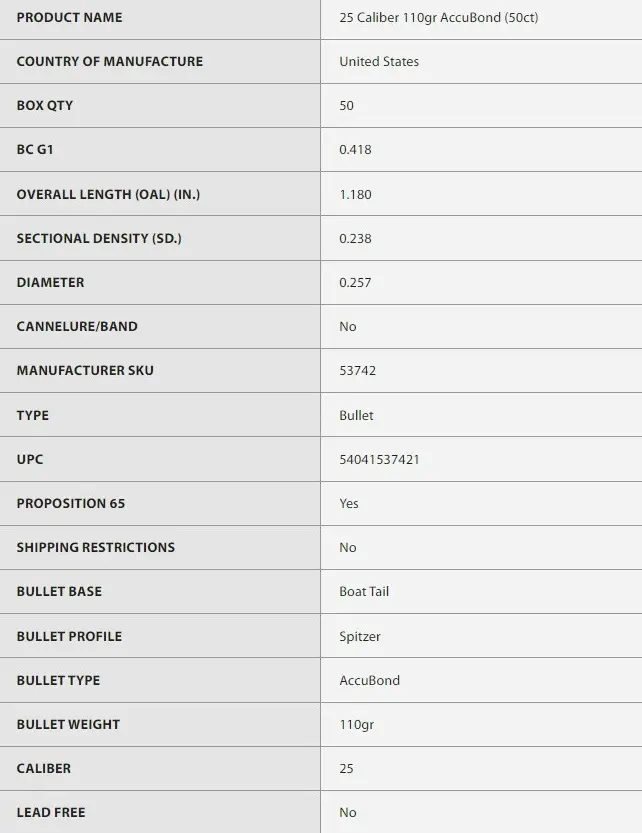
Task: Click the "COUNTRY OF MANUFACTURE" label
Action: [x=110, y=62]
